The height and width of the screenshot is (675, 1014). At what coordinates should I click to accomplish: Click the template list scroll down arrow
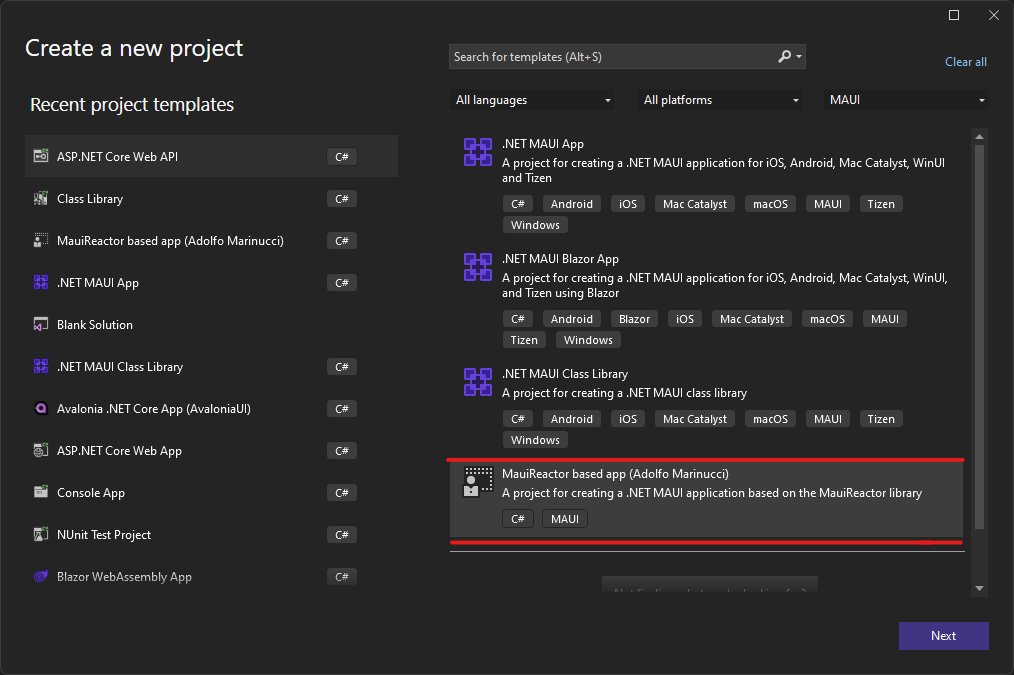click(x=979, y=589)
